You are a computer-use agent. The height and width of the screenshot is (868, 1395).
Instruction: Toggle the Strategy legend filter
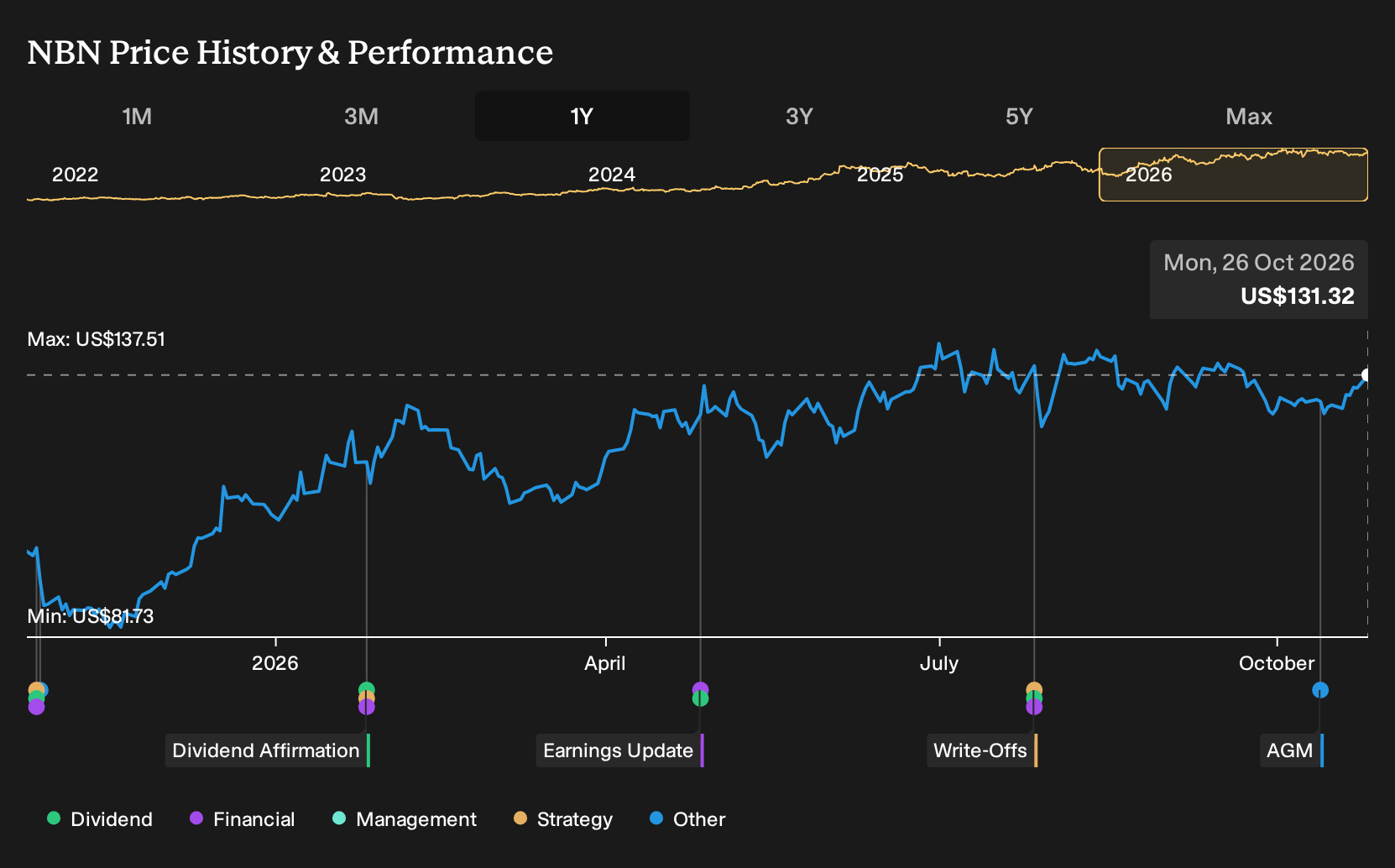563,819
